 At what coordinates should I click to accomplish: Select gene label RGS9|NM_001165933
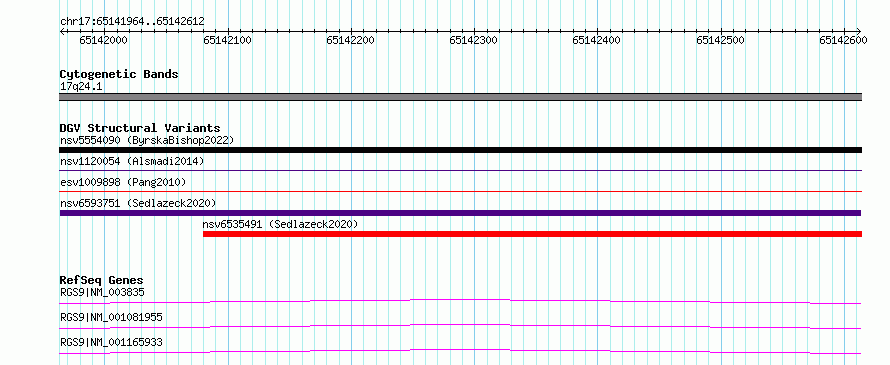111,342
